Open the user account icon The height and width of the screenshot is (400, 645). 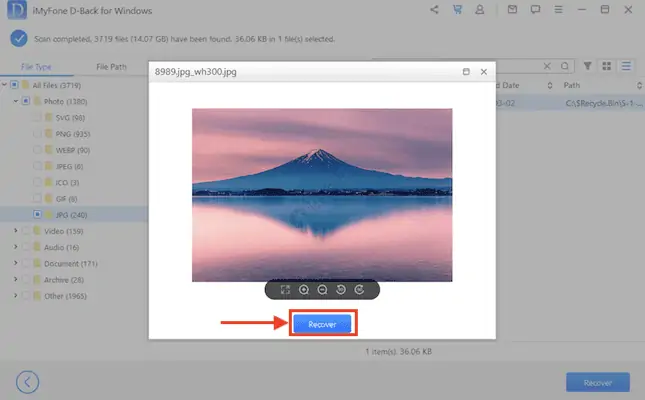480,11
